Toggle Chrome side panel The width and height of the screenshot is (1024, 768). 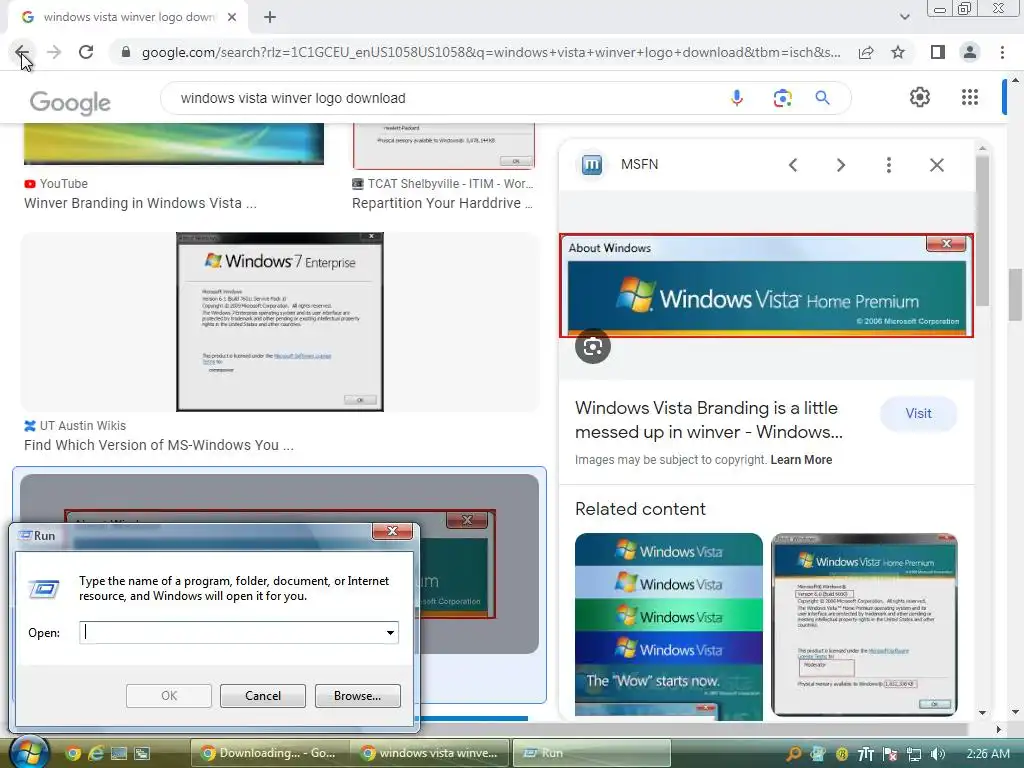[937, 52]
